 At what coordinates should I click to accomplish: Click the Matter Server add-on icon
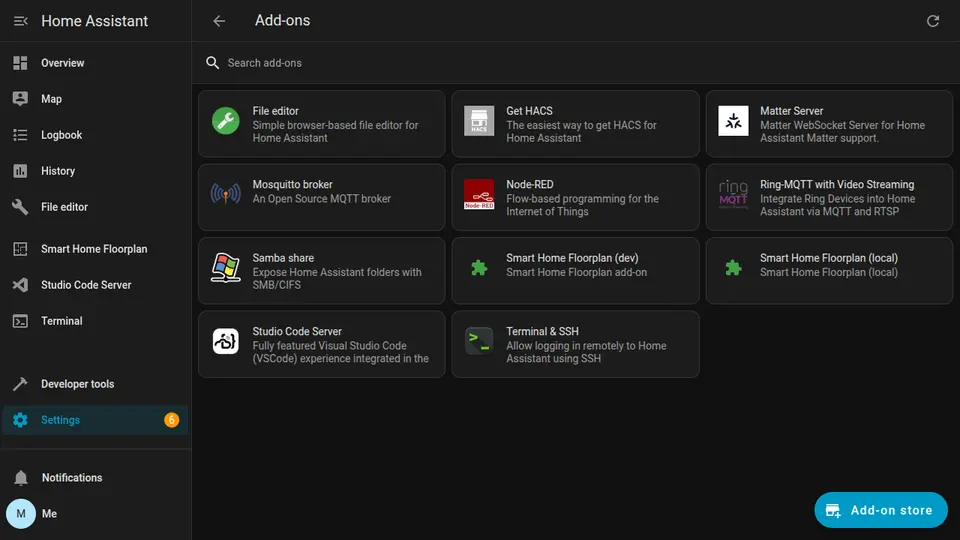pos(733,121)
